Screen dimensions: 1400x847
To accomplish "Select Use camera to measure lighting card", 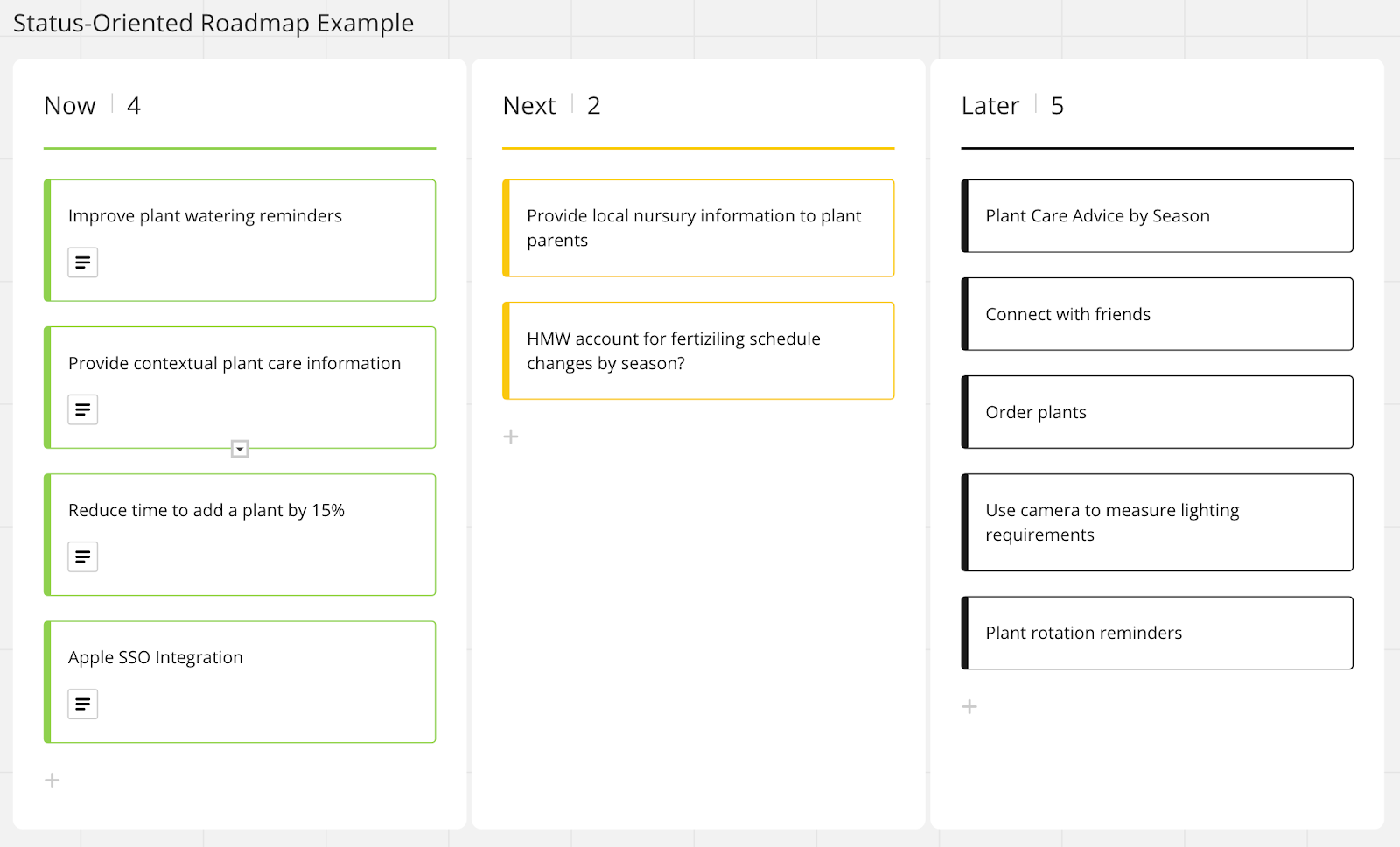I will [1157, 522].
